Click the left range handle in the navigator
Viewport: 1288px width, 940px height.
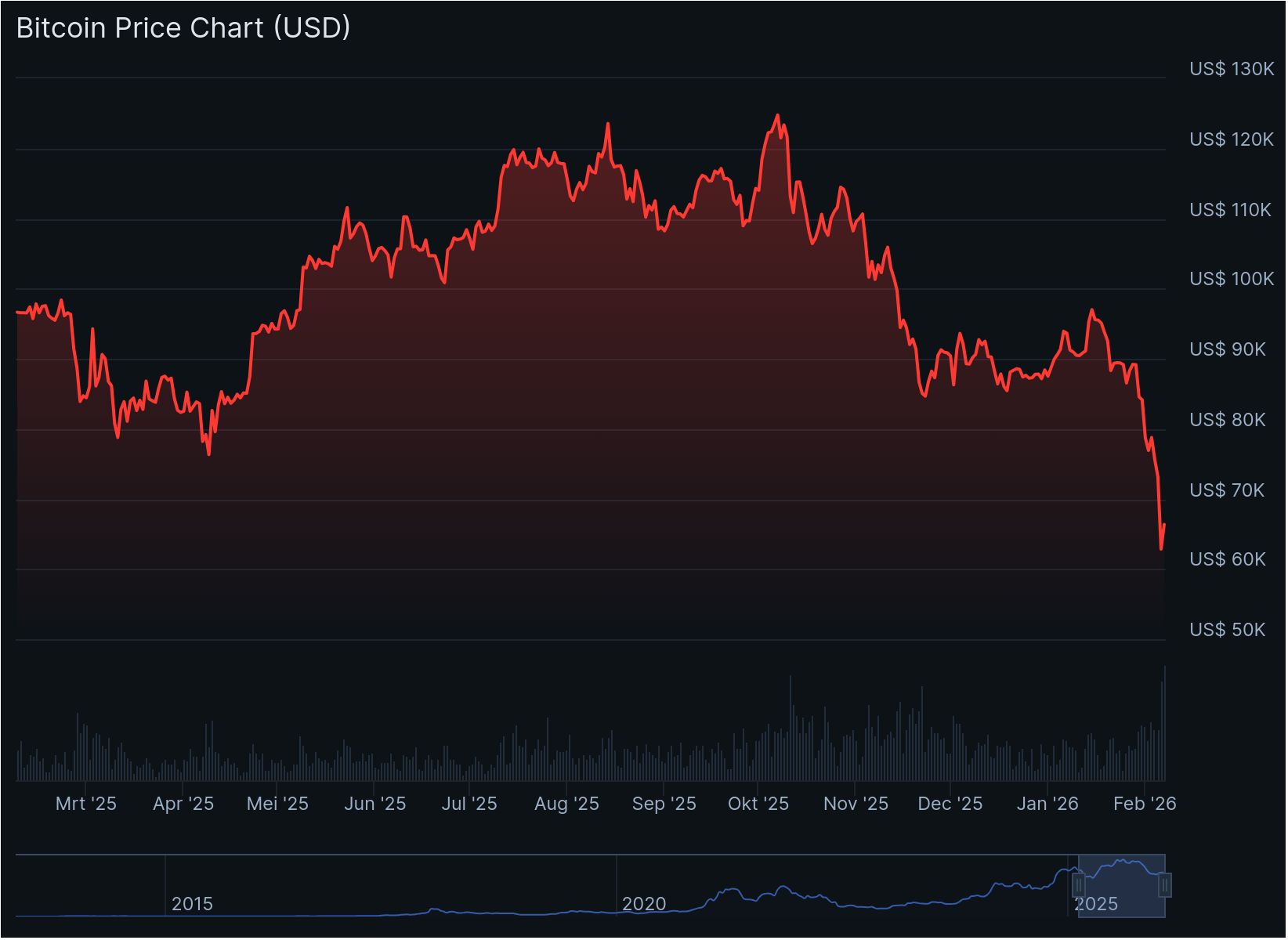(1079, 886)
